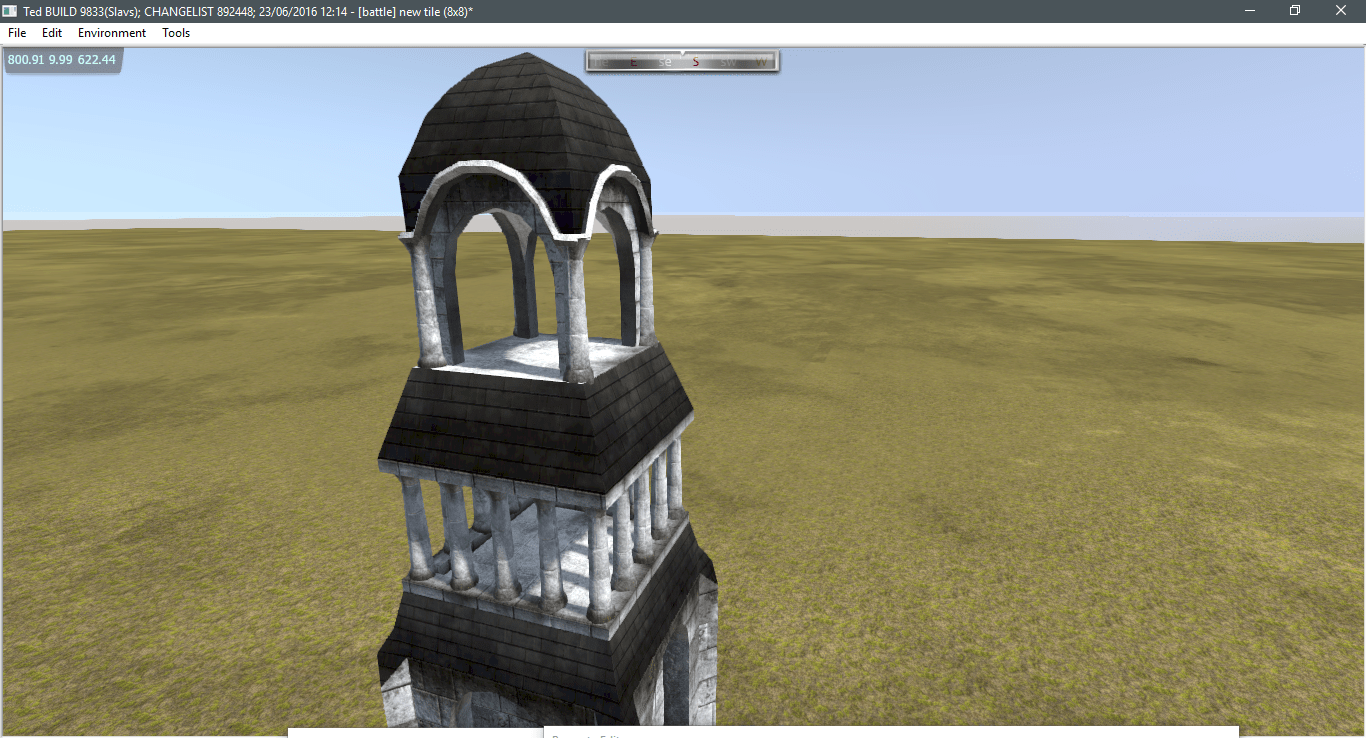This screenshot has height=738, width=1366.
Task: Select the arched belfry under the dome
Action: (x=525, y=280)
